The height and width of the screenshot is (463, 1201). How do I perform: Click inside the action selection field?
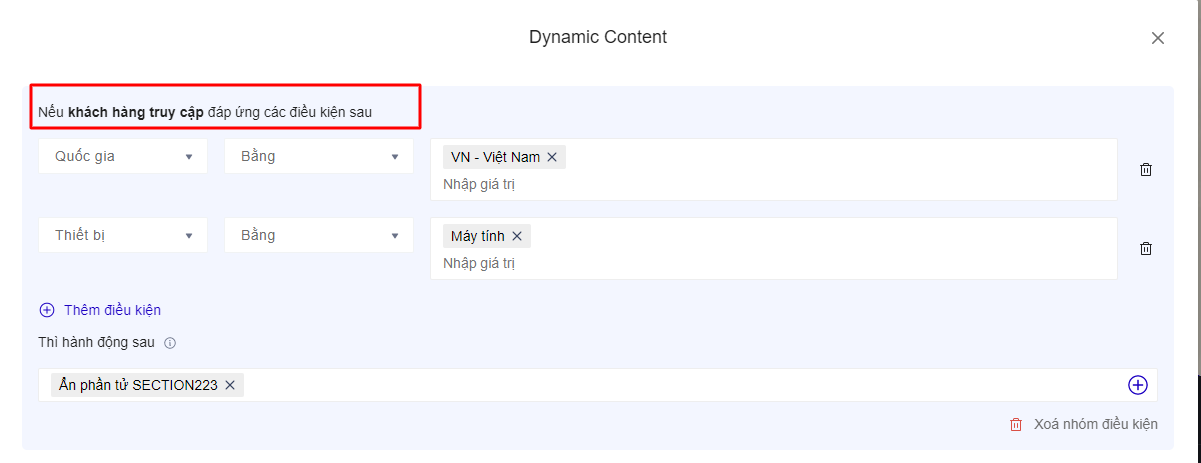coord(680,385)
